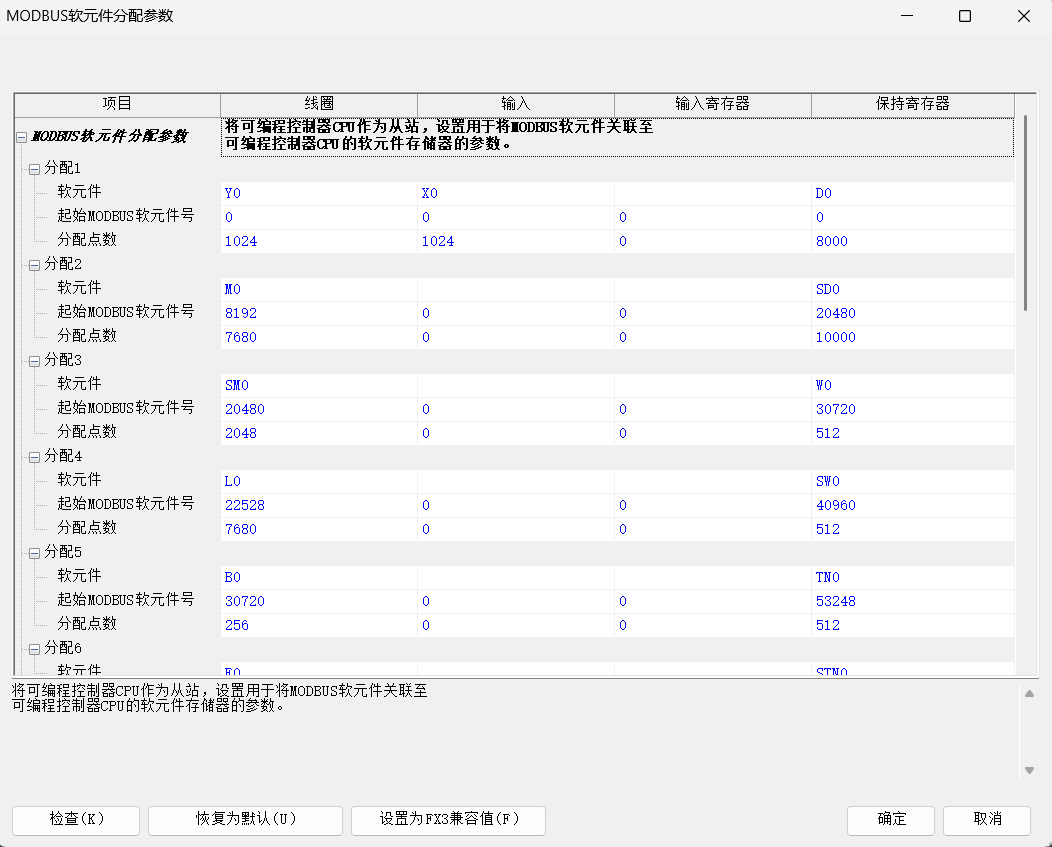1052x847 pixels.
Task: Cancel the dialog with 取消
Action: pos(986,820)
